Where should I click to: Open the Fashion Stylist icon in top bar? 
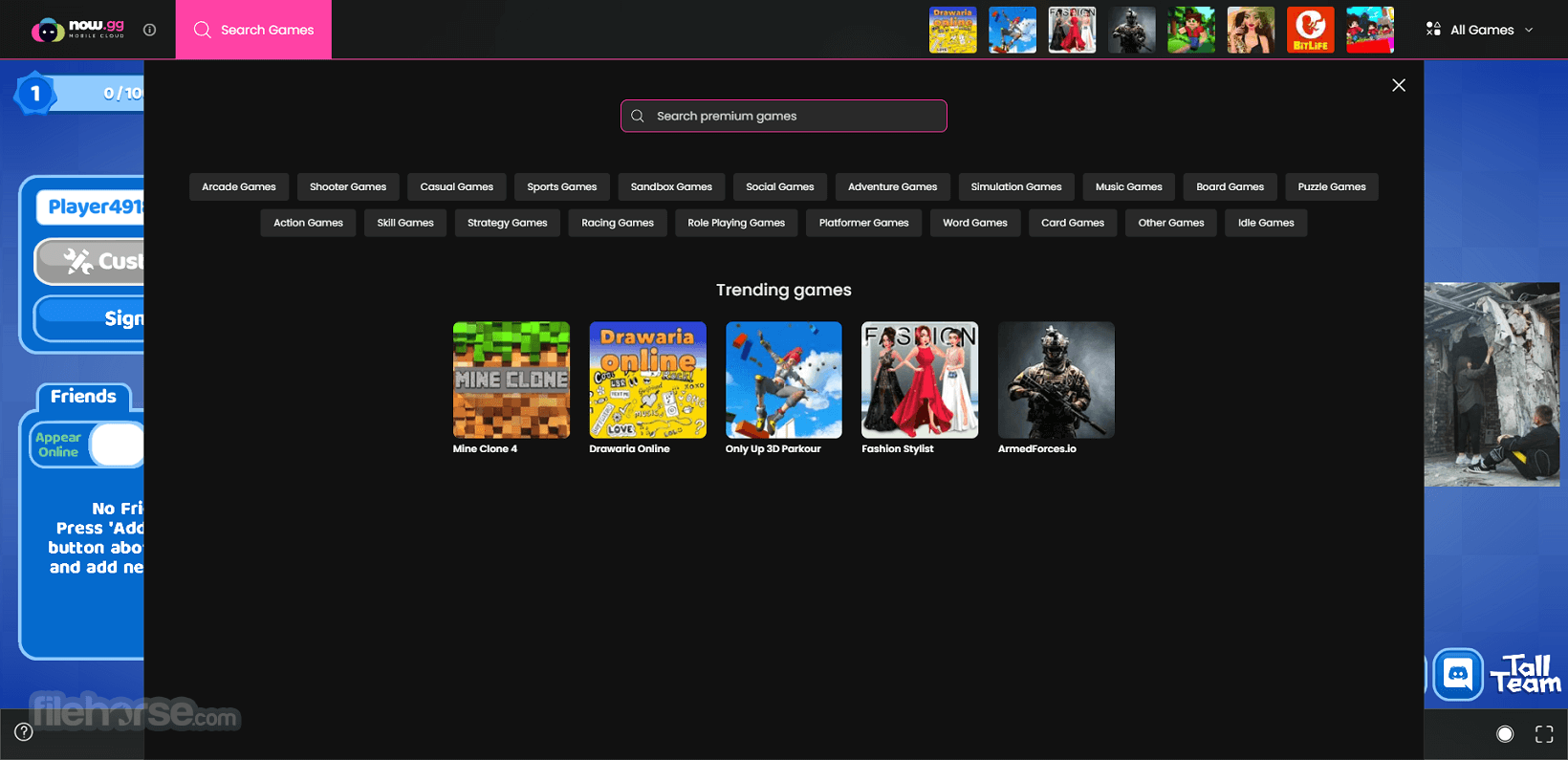pyautogui.click(x=1072, y=30)
